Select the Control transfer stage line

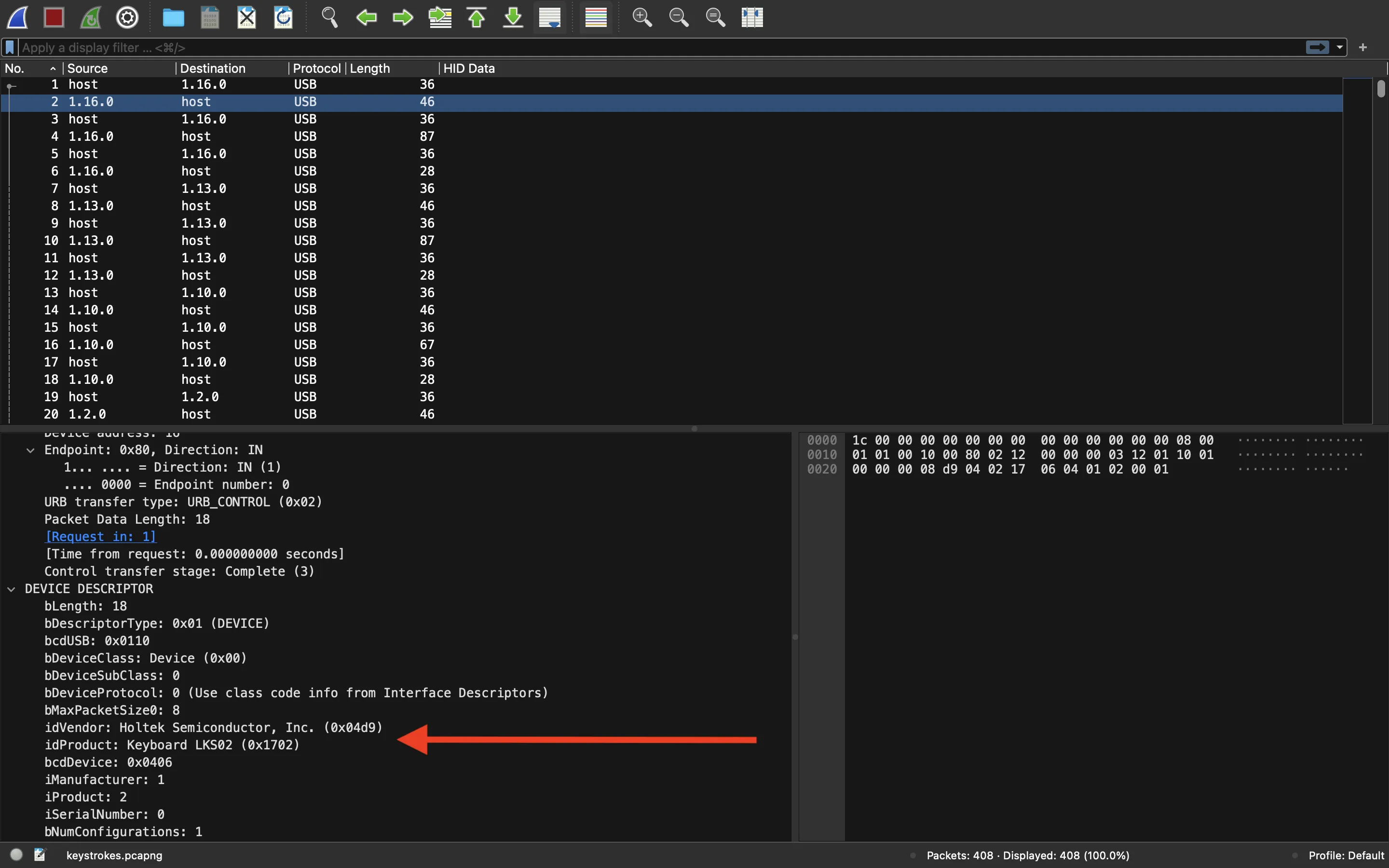tap(179, 571)
